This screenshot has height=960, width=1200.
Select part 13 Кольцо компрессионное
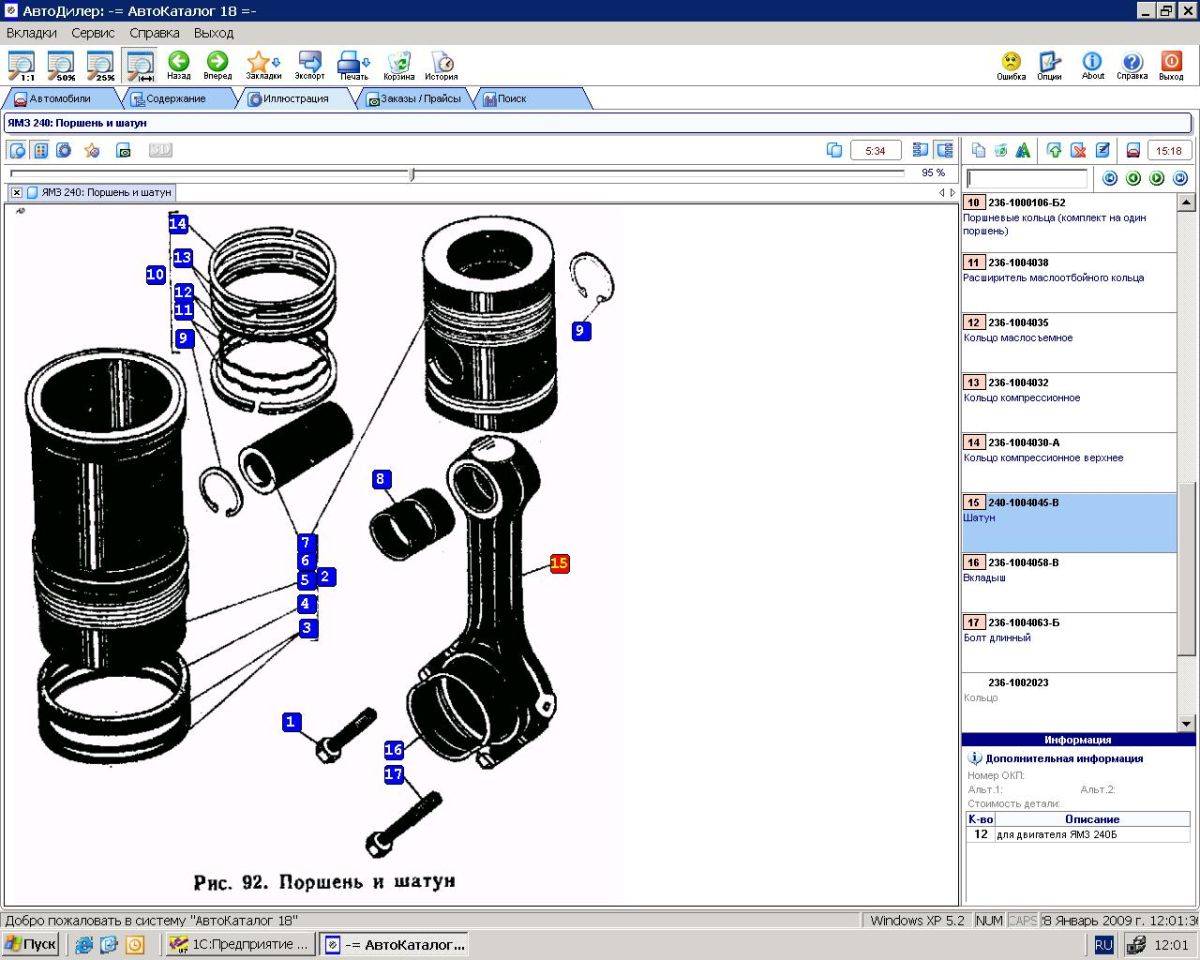(x=1069, y=402)
